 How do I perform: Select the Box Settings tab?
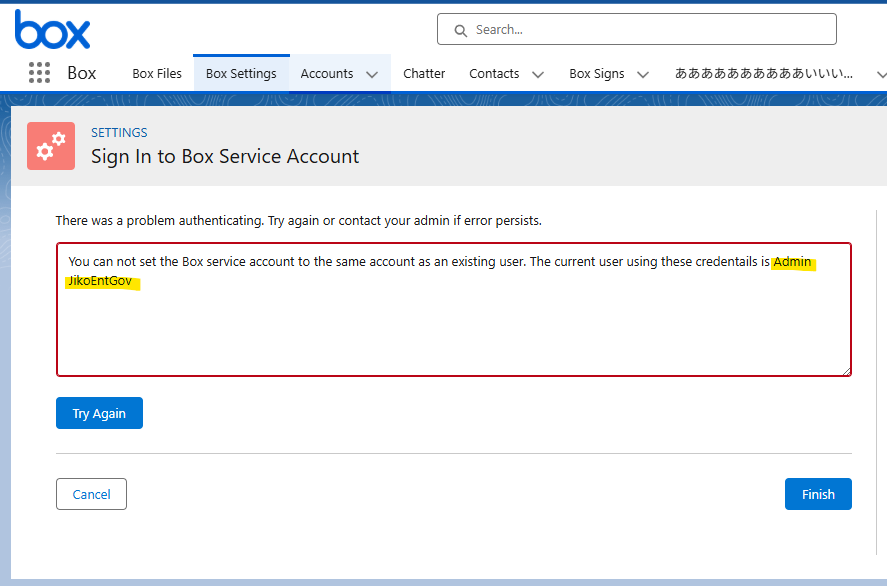click(241, 73)
